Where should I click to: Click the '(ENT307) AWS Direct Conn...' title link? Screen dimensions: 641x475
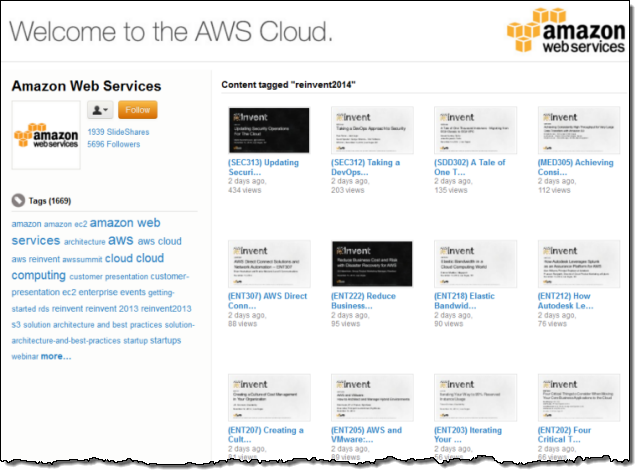click(x=267, y=301)
